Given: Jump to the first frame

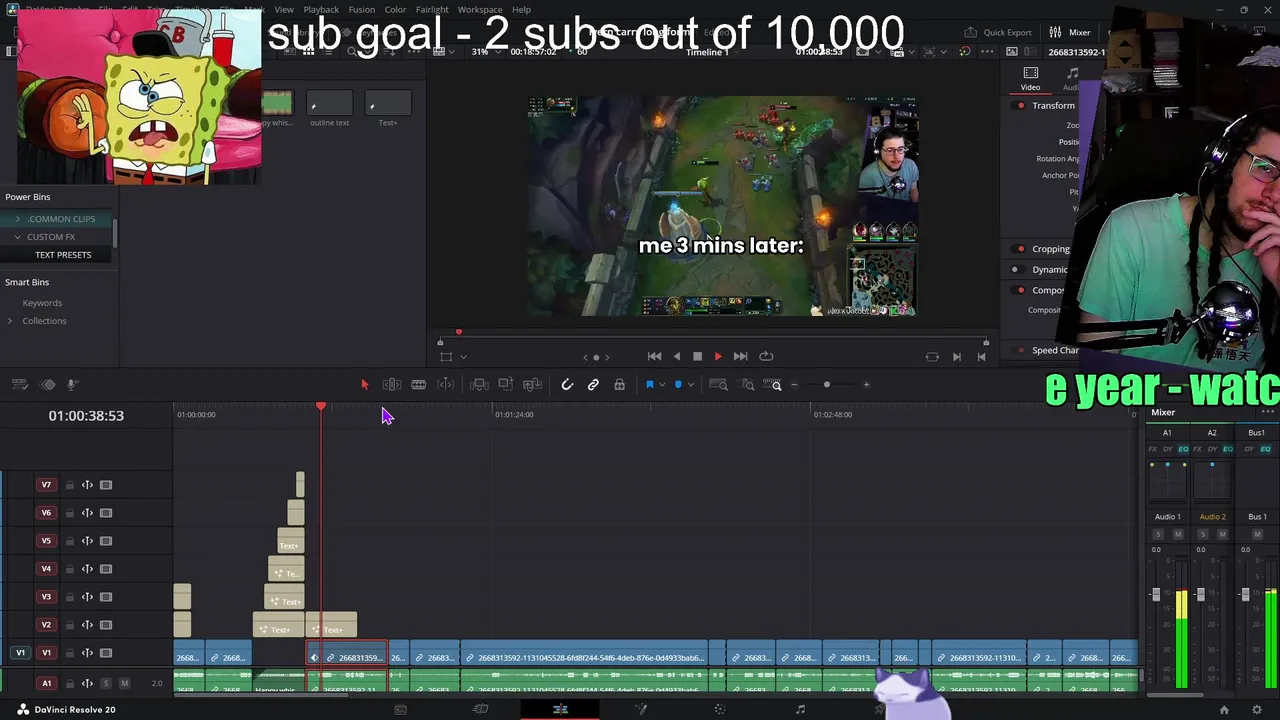Looking at the screenshot, I should pos(654,356).
